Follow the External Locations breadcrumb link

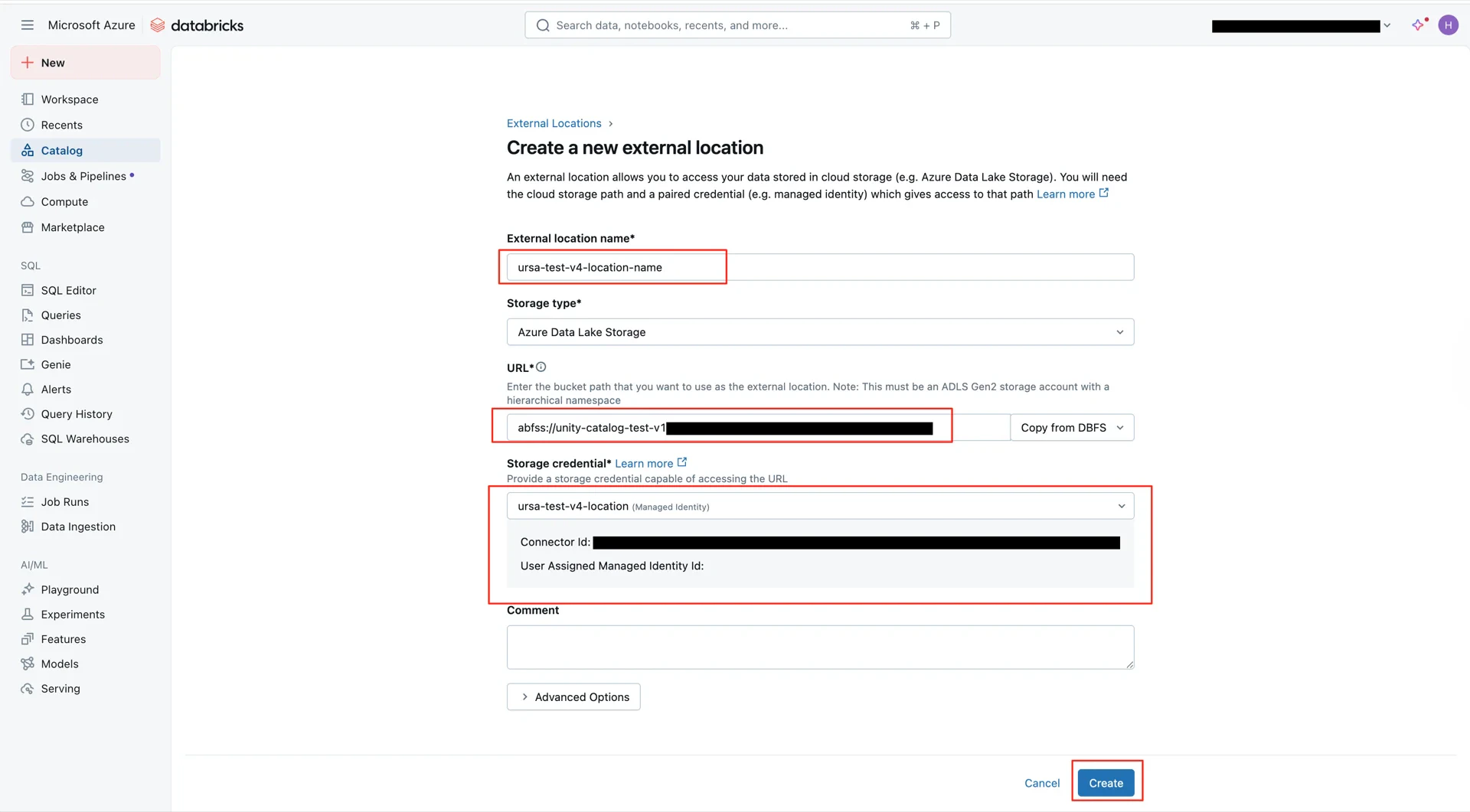tap(554, 123)
